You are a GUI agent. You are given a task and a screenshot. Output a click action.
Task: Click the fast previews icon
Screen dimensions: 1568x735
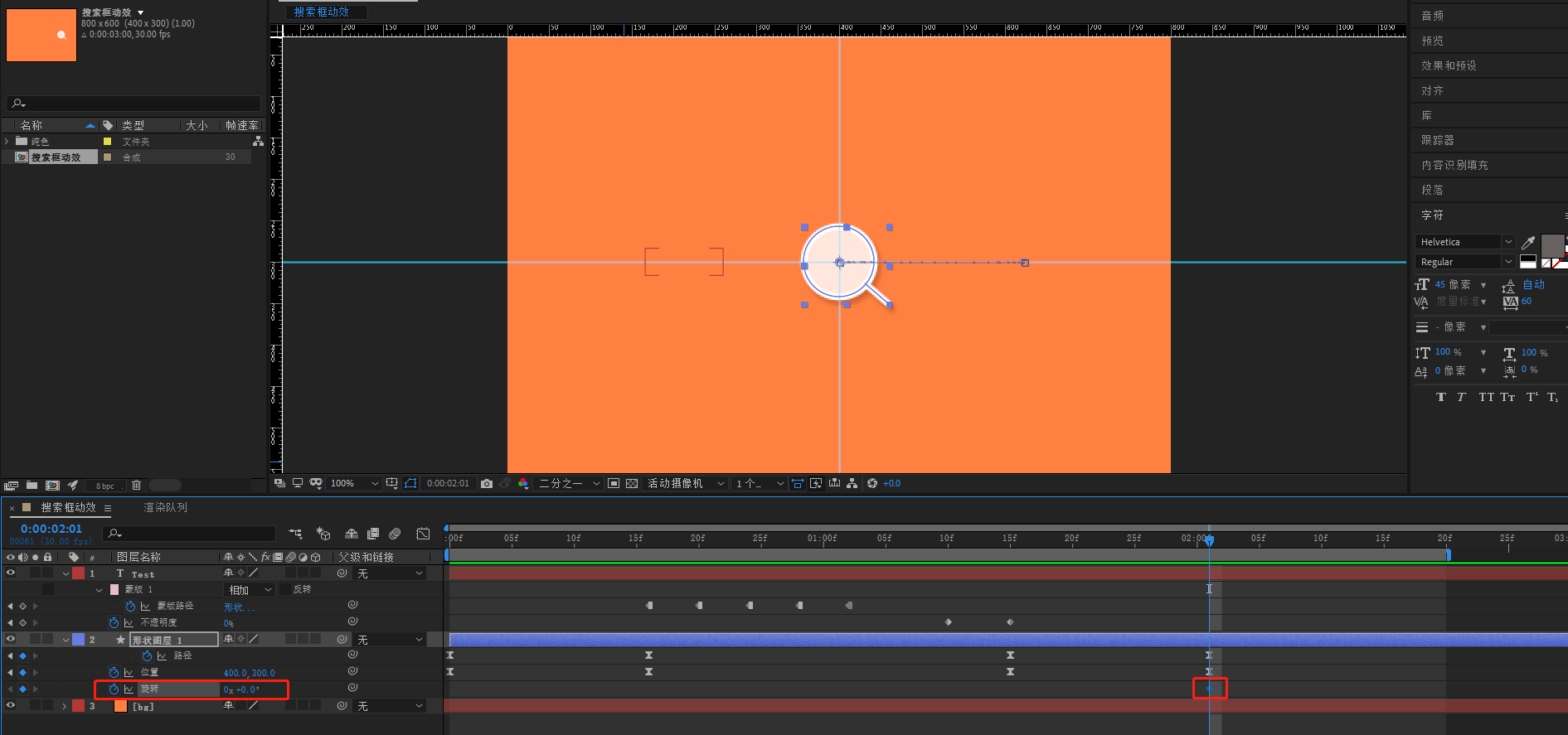[816, 483]
